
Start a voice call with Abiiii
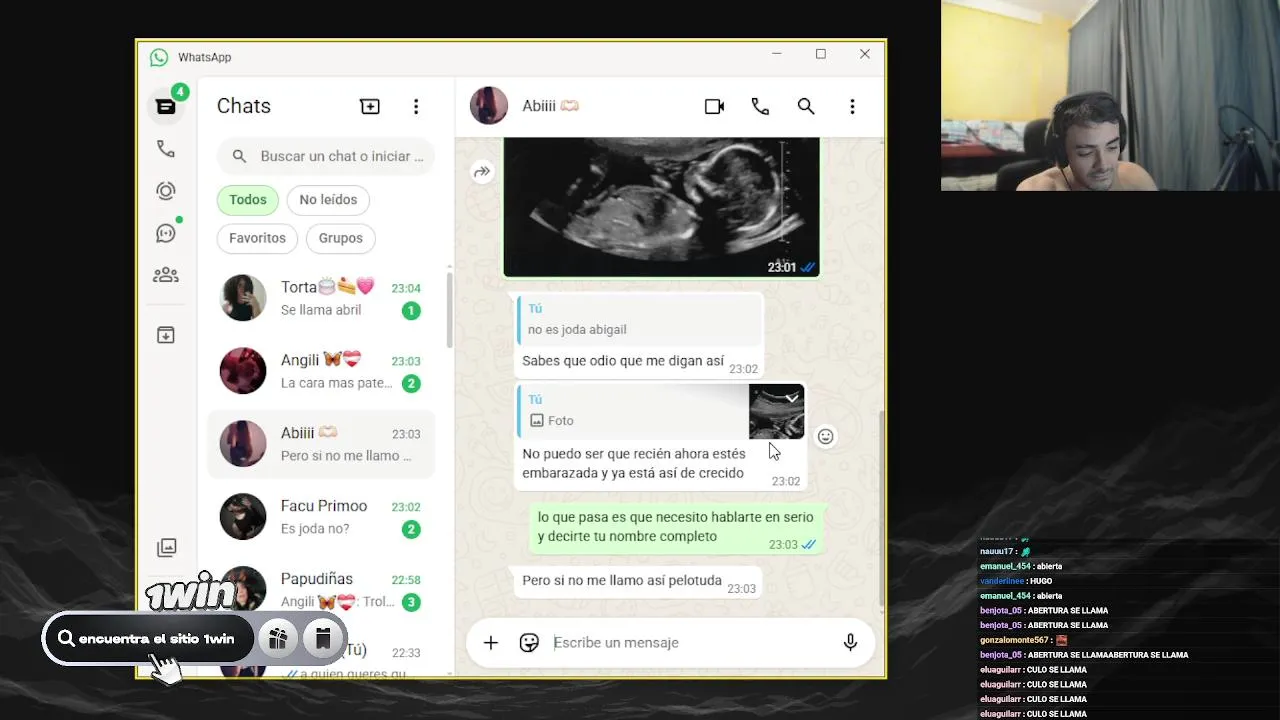click(x=760, y=106)
